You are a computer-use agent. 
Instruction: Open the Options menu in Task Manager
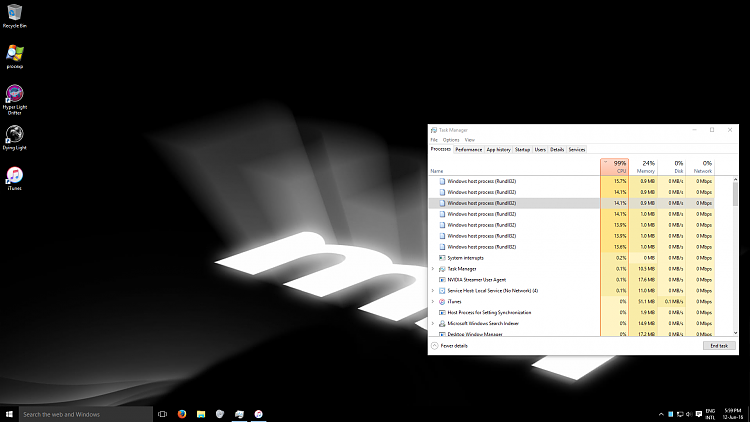pos(451,140)
